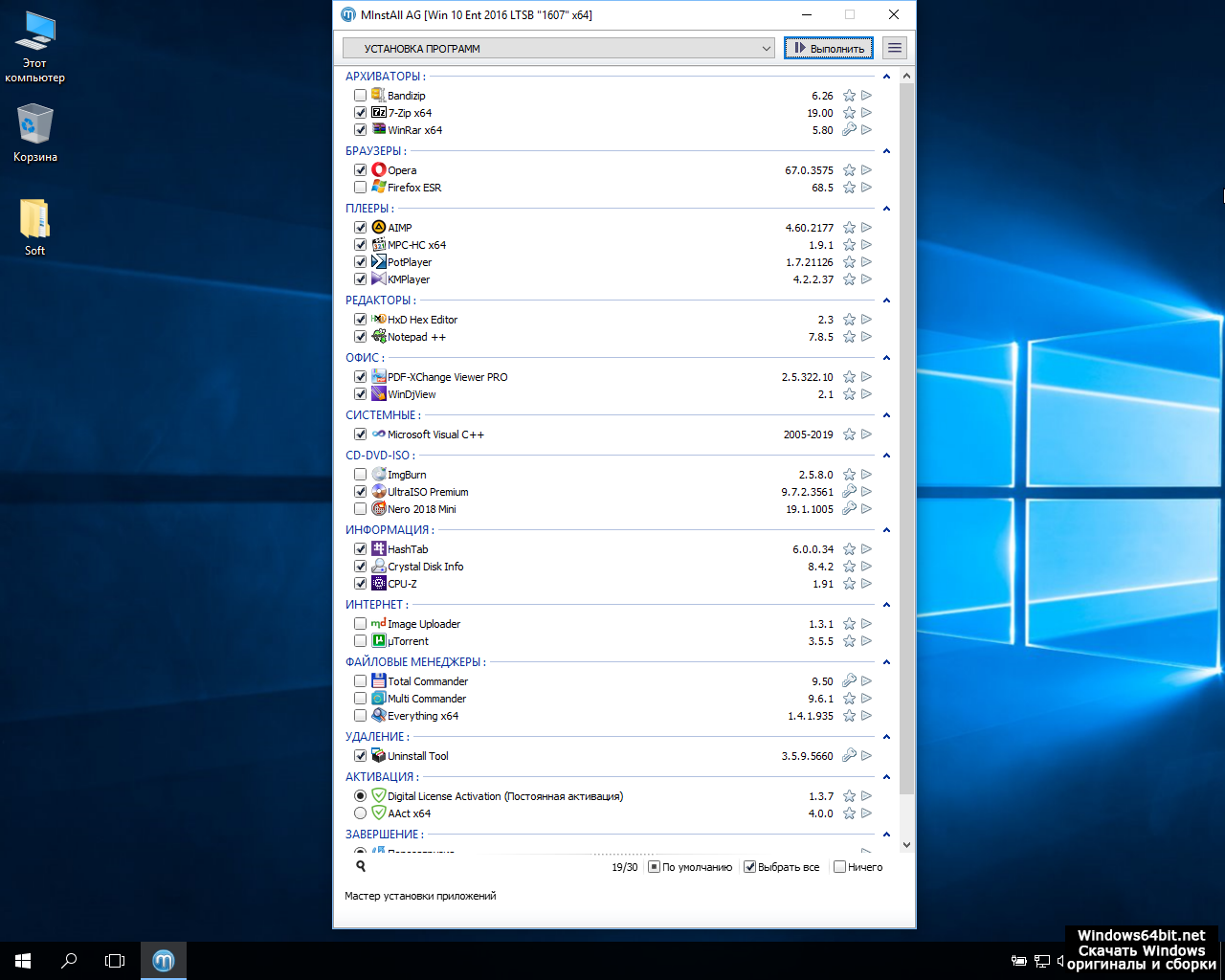Viewport: 1225px width, 980px height.
Task: Click the play arrow beside Opera
Action: pyautogui.click(x=866, y=170)
